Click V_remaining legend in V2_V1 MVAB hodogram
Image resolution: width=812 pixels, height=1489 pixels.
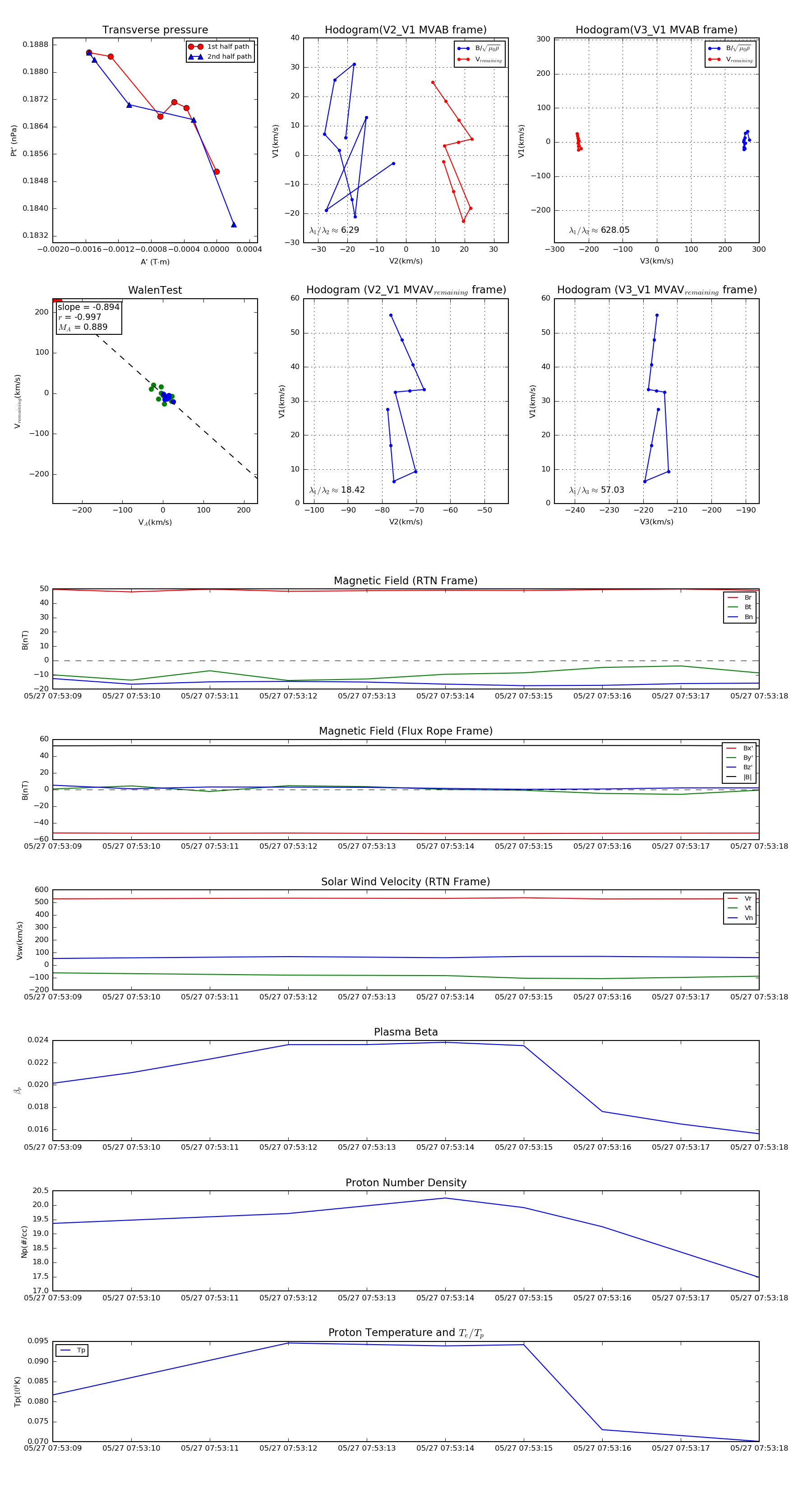click(480, 60)
